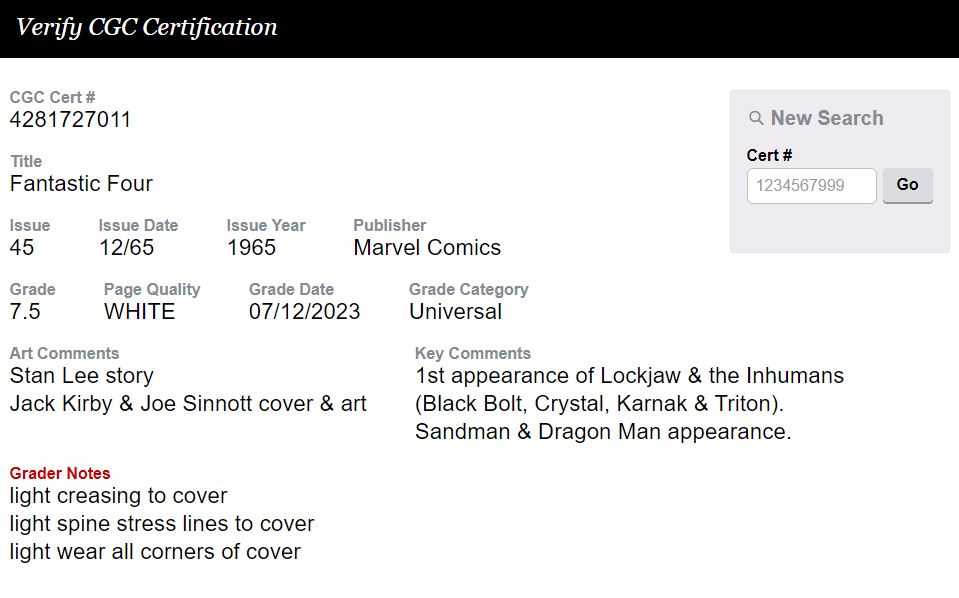
Task: Click the New Search heading
Action: [826, 118]
